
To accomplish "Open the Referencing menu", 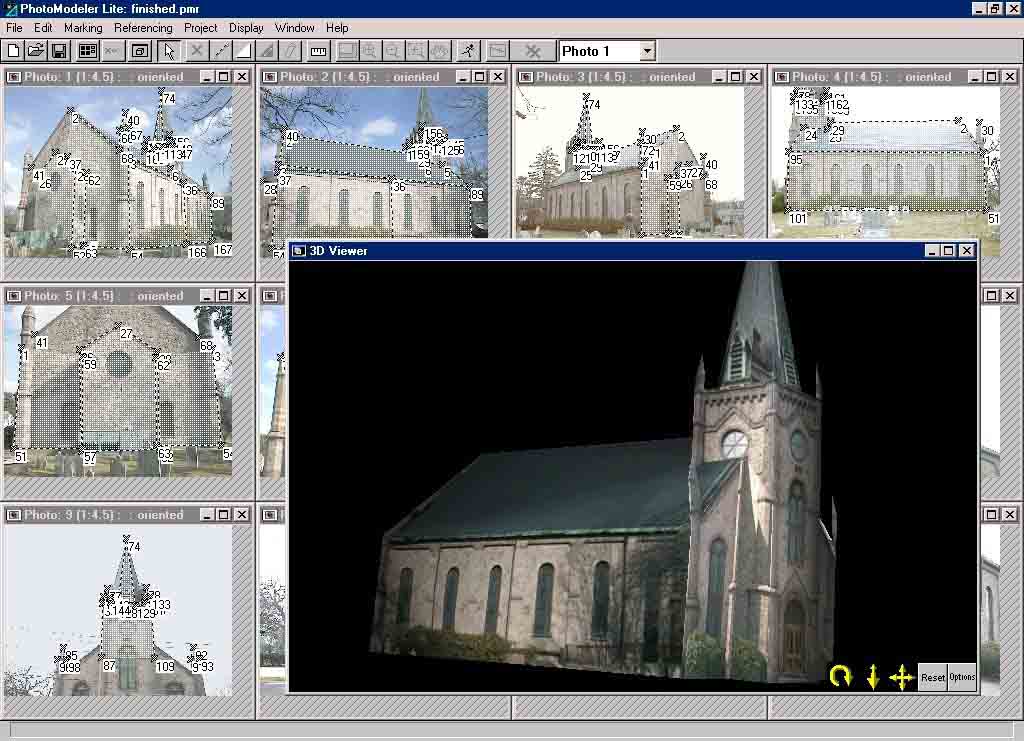I will [143, 28].
